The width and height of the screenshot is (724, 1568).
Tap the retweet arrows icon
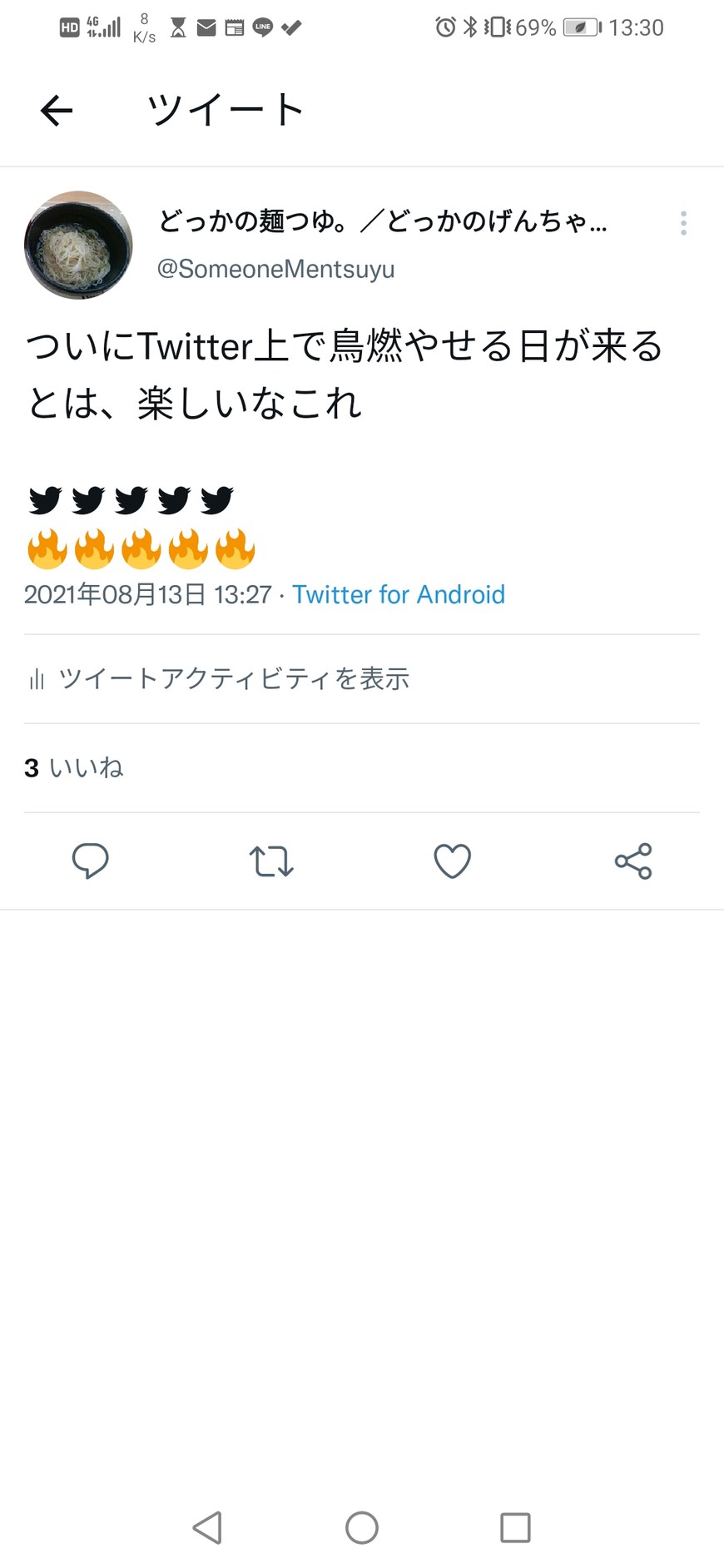(271, 861)
